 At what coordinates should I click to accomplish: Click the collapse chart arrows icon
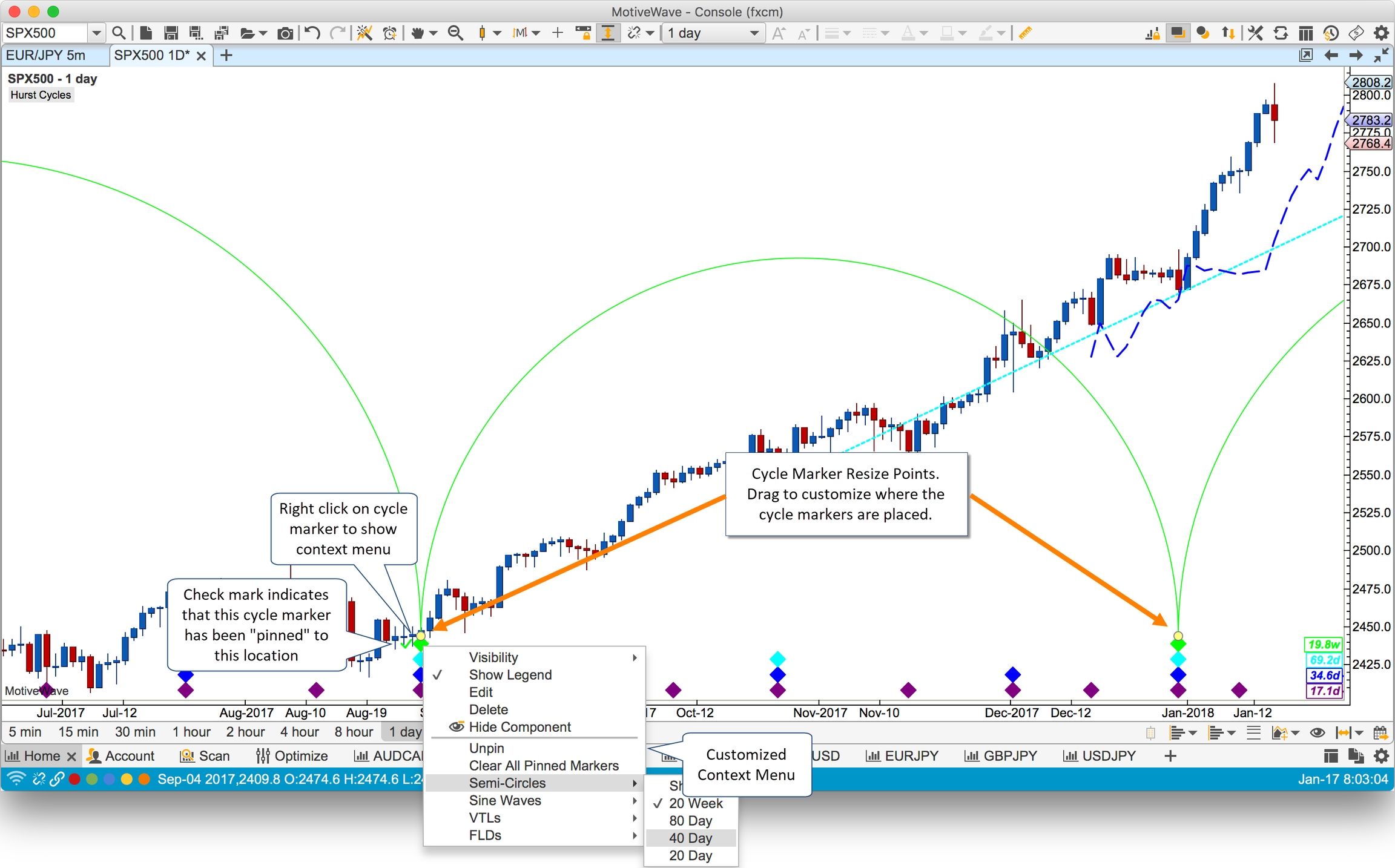click(x=1381, y=55)
